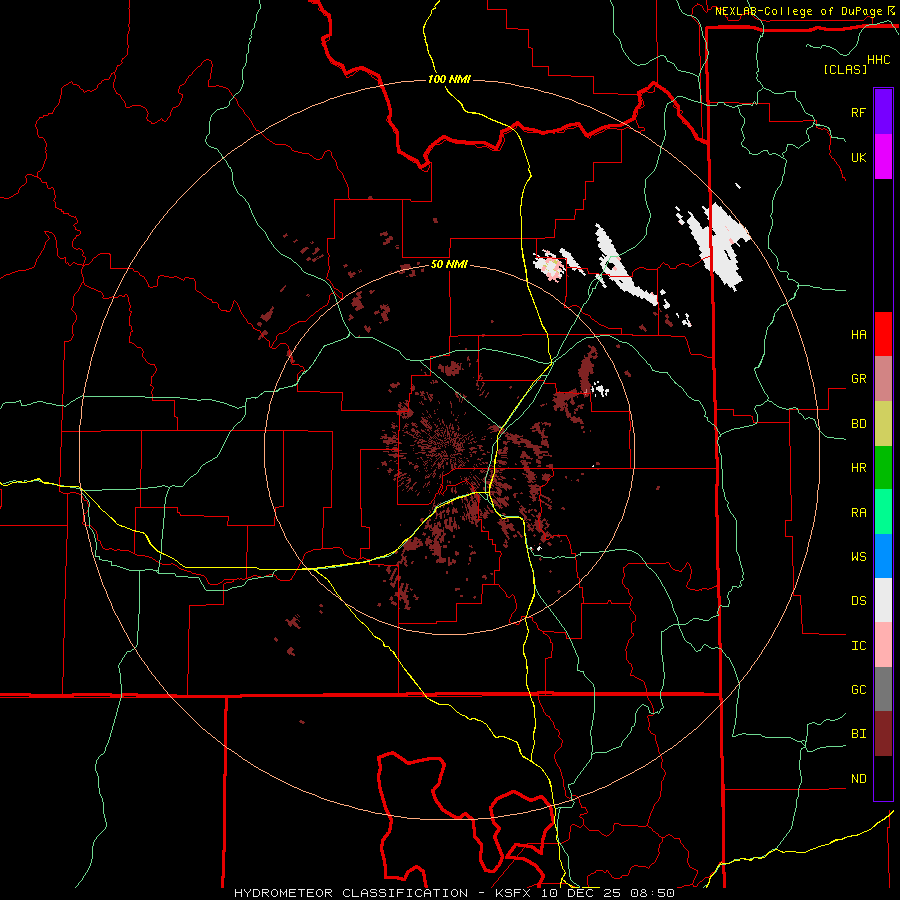900x900 pixels.
Task: Click the BI brown legend swatch
Action: pyautogui.click(x=883, y=734)
